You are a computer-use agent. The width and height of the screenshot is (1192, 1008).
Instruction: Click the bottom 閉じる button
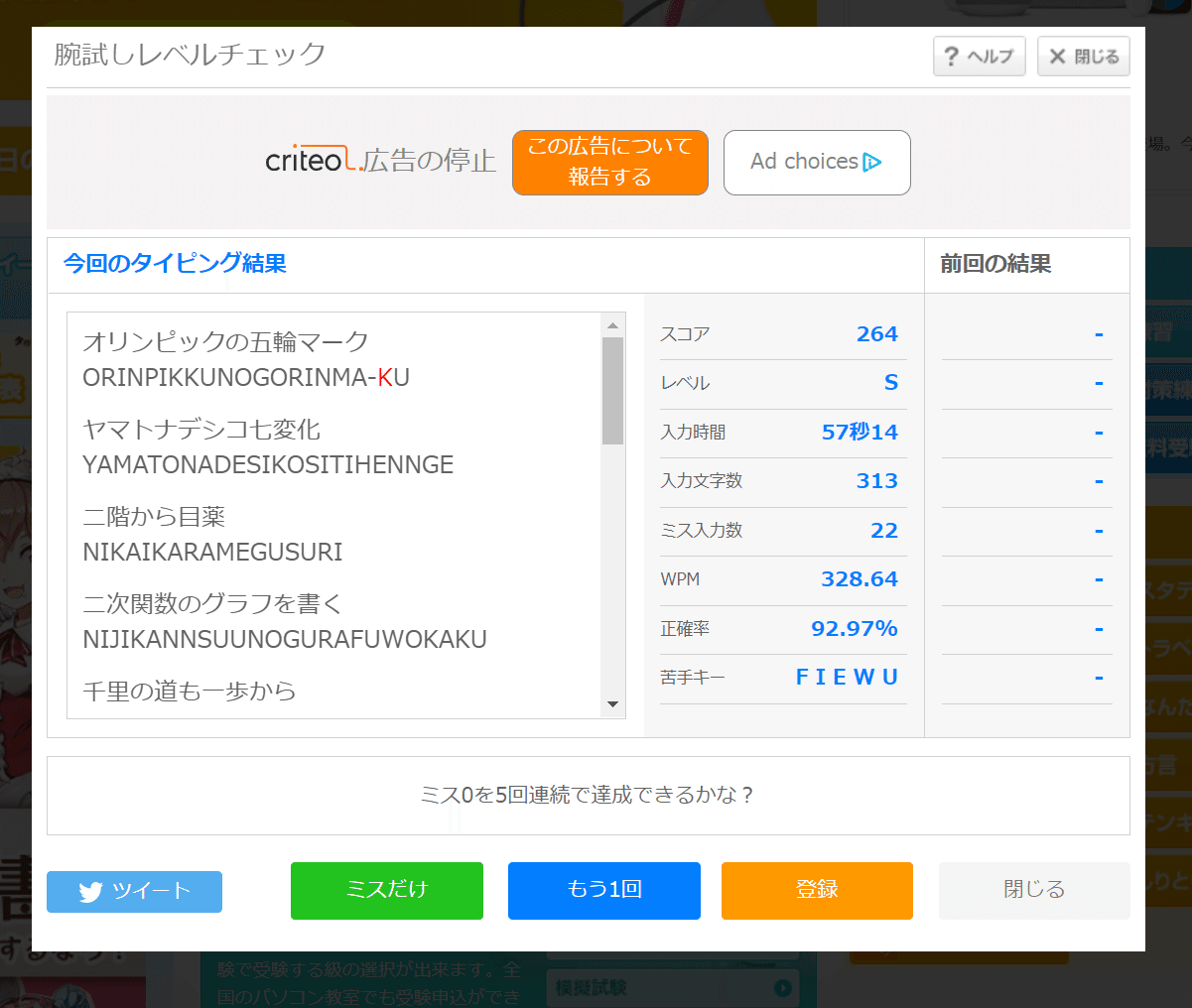[1033, 891]
